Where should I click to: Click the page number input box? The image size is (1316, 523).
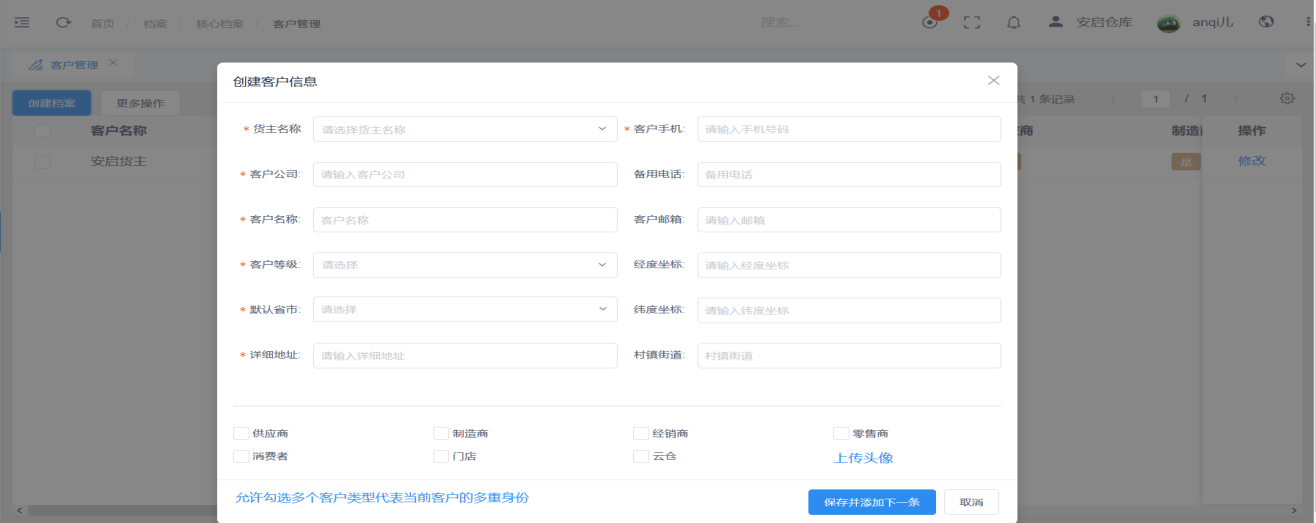coord(1156,99)
